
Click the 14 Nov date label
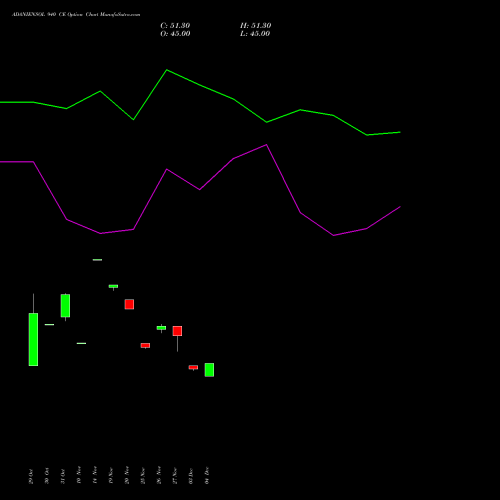pyautogui.click(x=95, y=475)
